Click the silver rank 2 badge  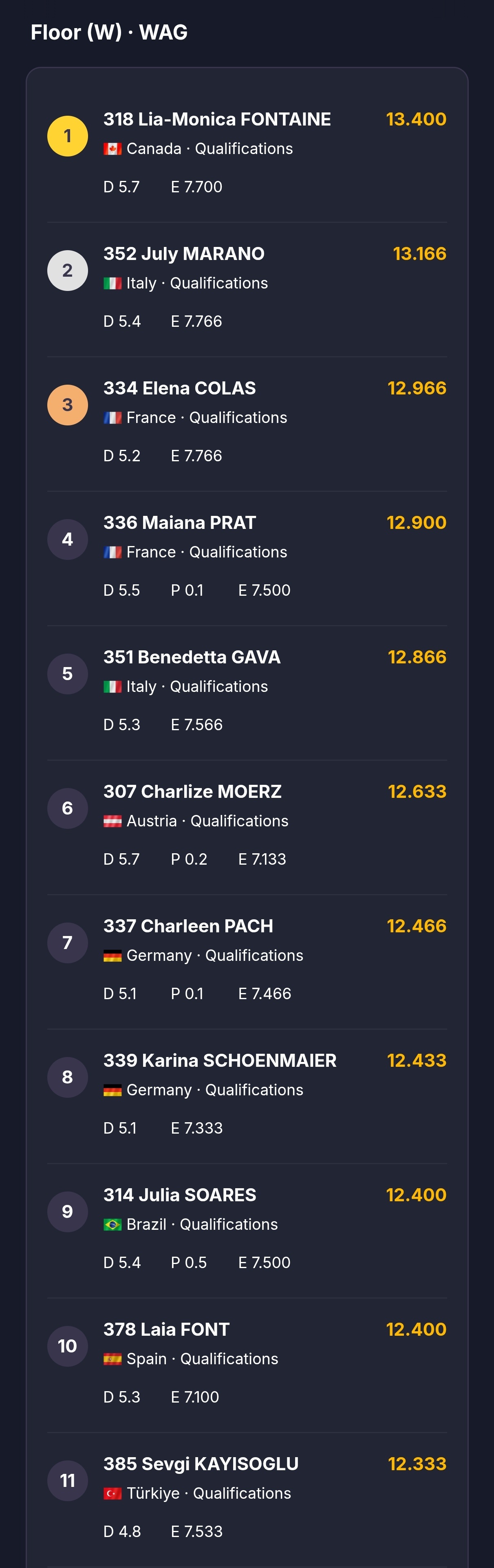point(68,270)
